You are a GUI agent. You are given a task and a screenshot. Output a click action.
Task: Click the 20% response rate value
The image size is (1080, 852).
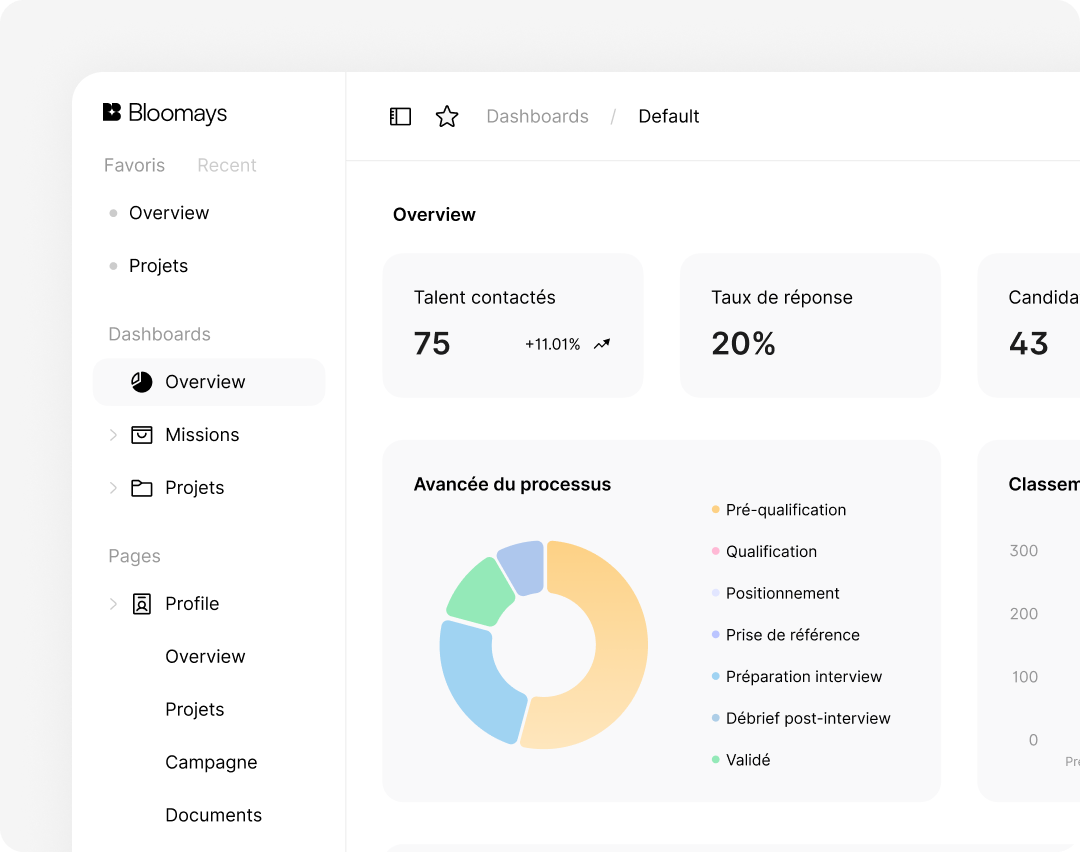743,343
